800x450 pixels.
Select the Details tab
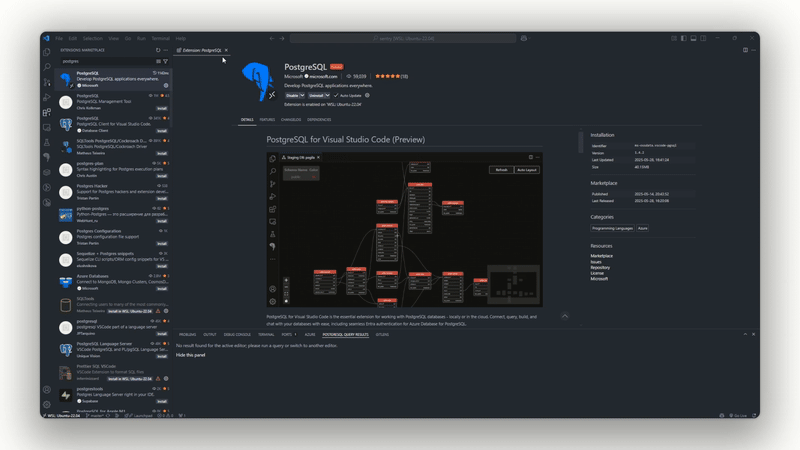pos(247,120)
